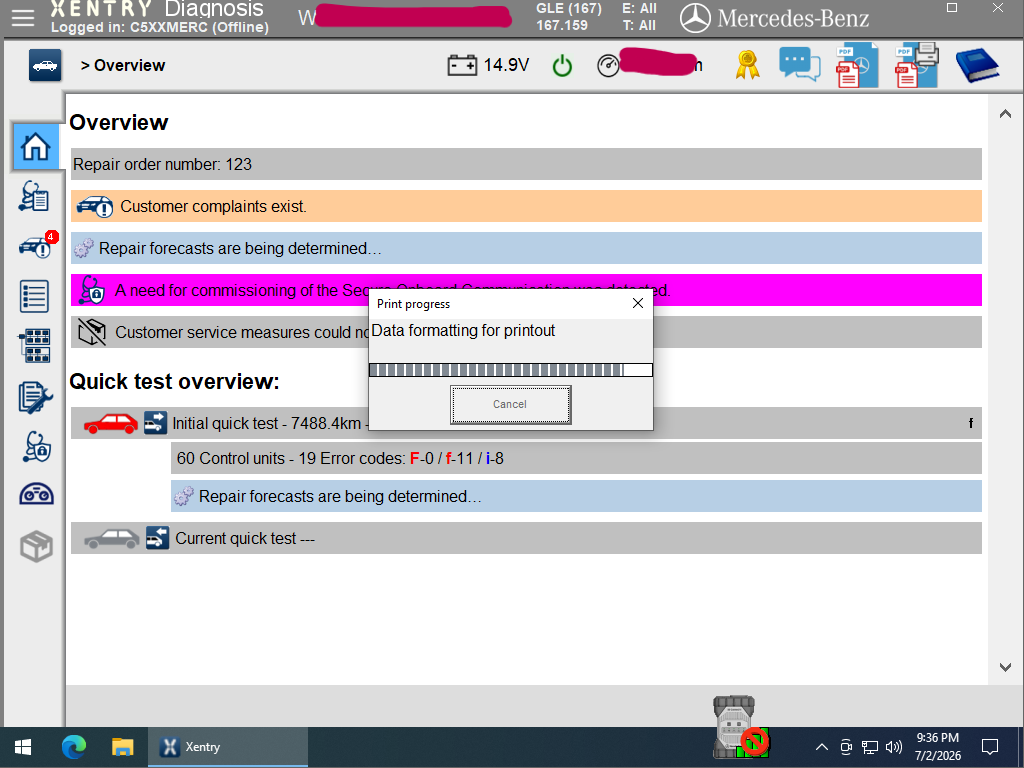Open the Windows notification center
Viewport: 1024px width, 768px height.
(990, 747)
